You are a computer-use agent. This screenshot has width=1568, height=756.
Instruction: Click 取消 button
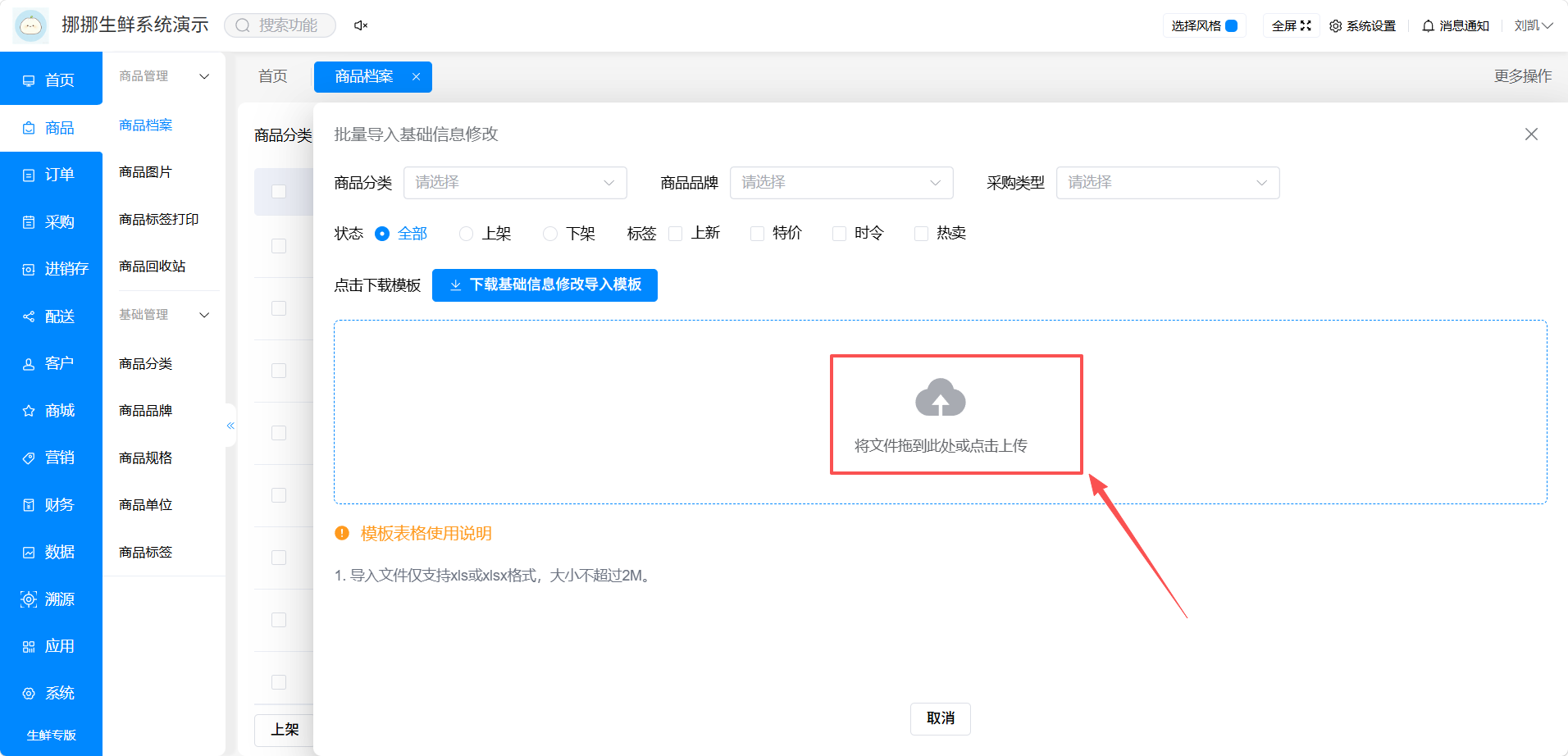pyautogui.click(x=941, y=718)
